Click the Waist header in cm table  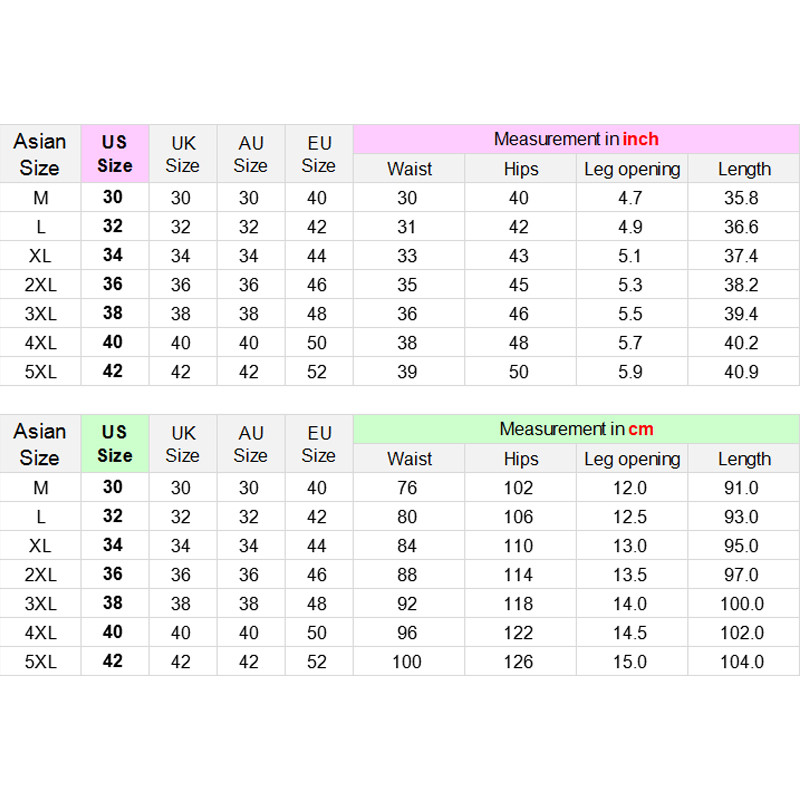[x=409, y=458]
